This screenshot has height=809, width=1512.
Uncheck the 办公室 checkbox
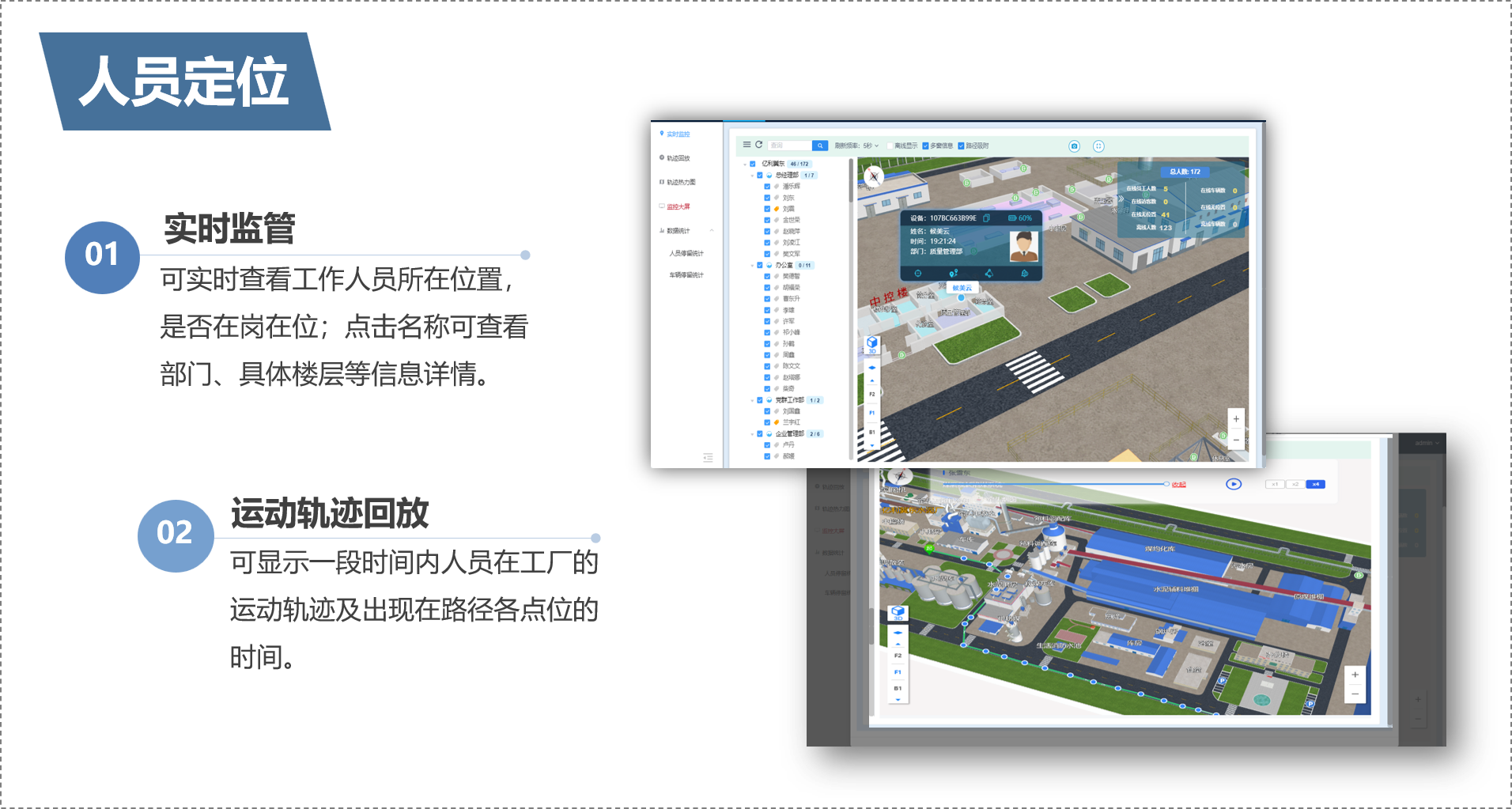760,266
